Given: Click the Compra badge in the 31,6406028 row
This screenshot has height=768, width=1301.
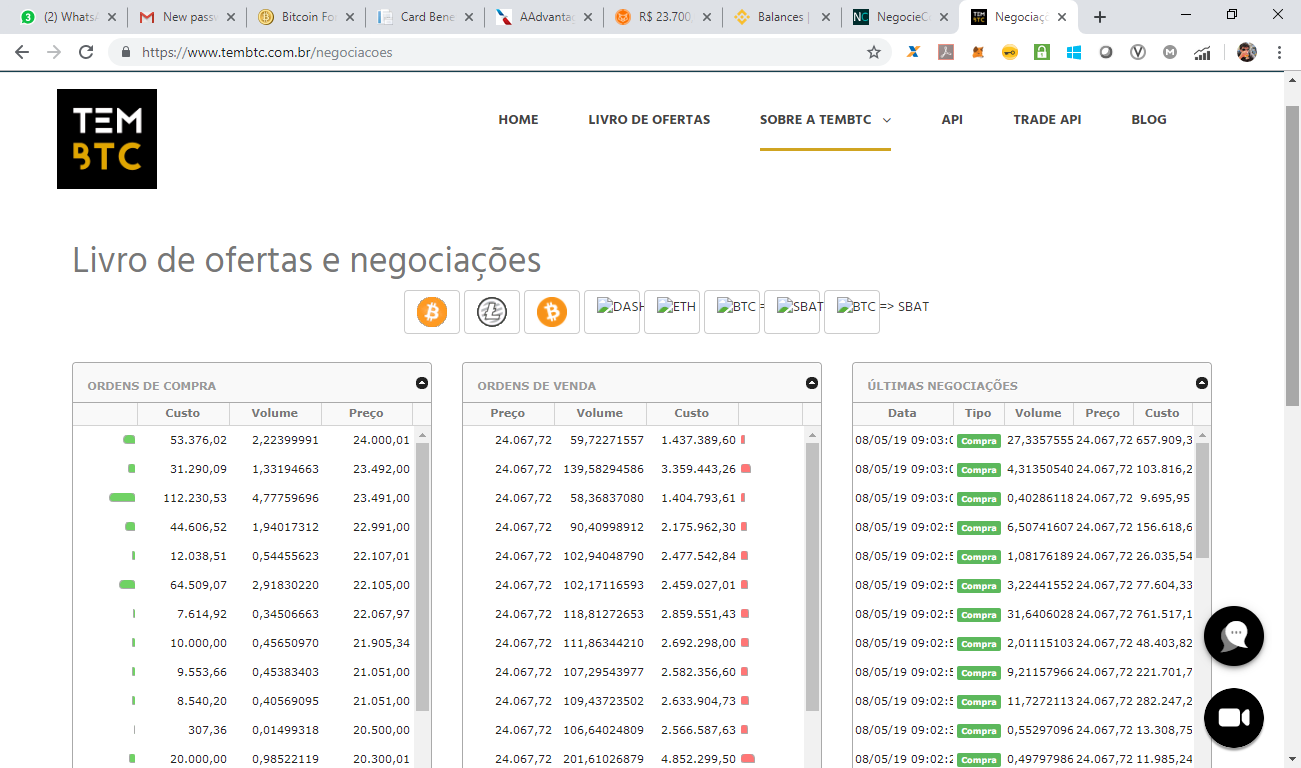Looking at the screenshot, I should [979, 615].
